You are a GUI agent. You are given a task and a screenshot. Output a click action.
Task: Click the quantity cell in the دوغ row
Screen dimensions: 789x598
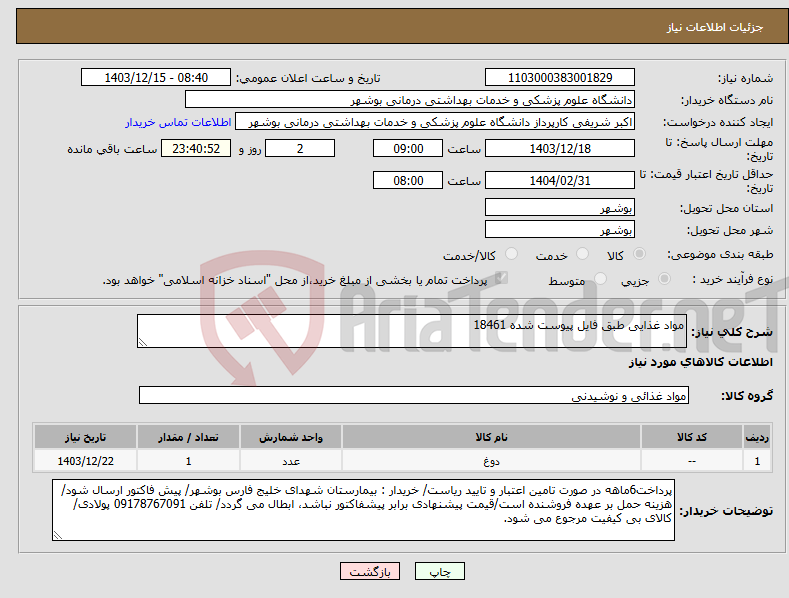(x=188, y=461)
